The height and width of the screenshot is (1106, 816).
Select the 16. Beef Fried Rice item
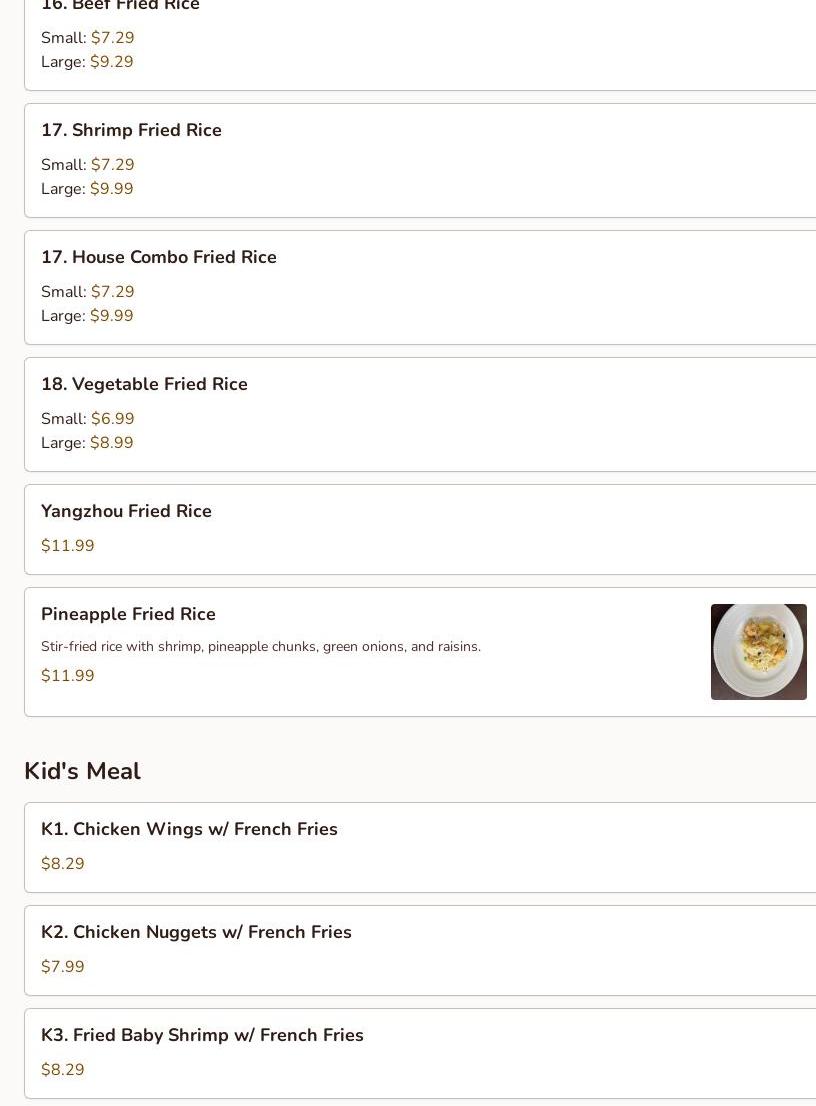coord(420,45)
